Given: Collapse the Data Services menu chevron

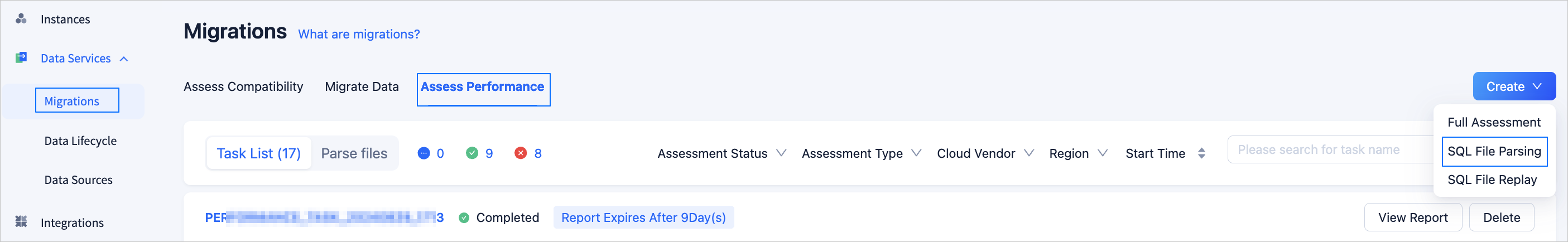Looking at the screenshot, I should click(x=124, y=59).
